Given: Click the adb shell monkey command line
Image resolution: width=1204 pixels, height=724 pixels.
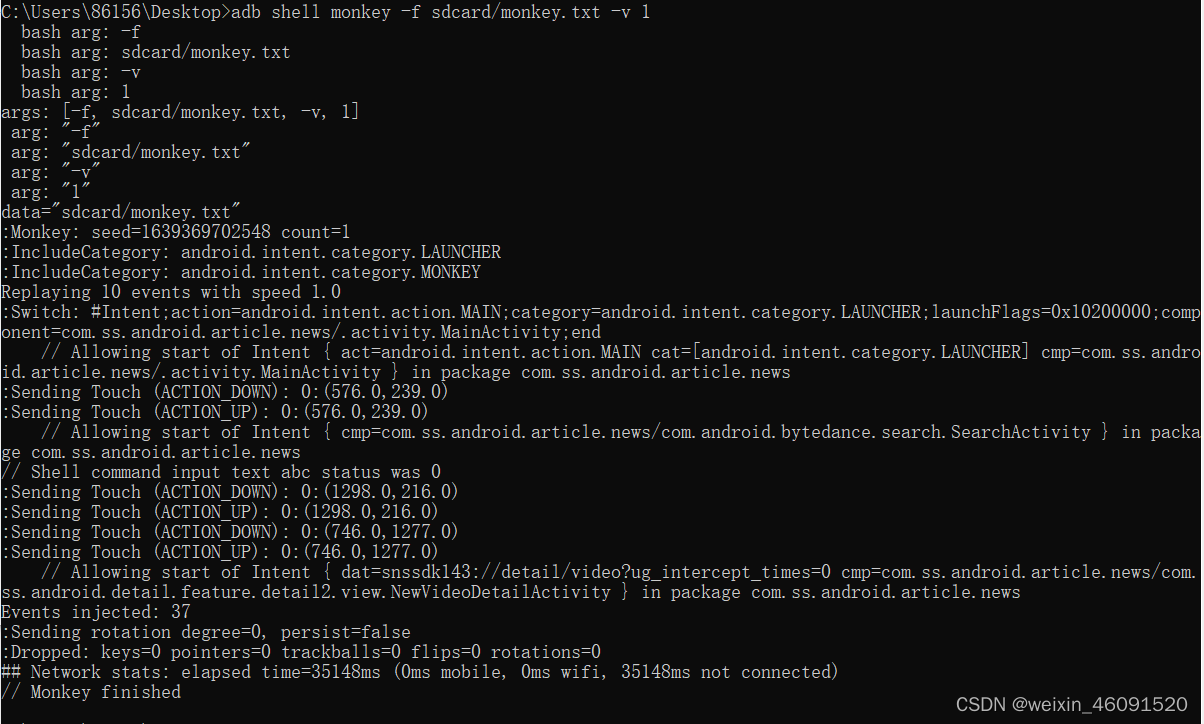Looking at the screenshot, I should coord(325,12).
